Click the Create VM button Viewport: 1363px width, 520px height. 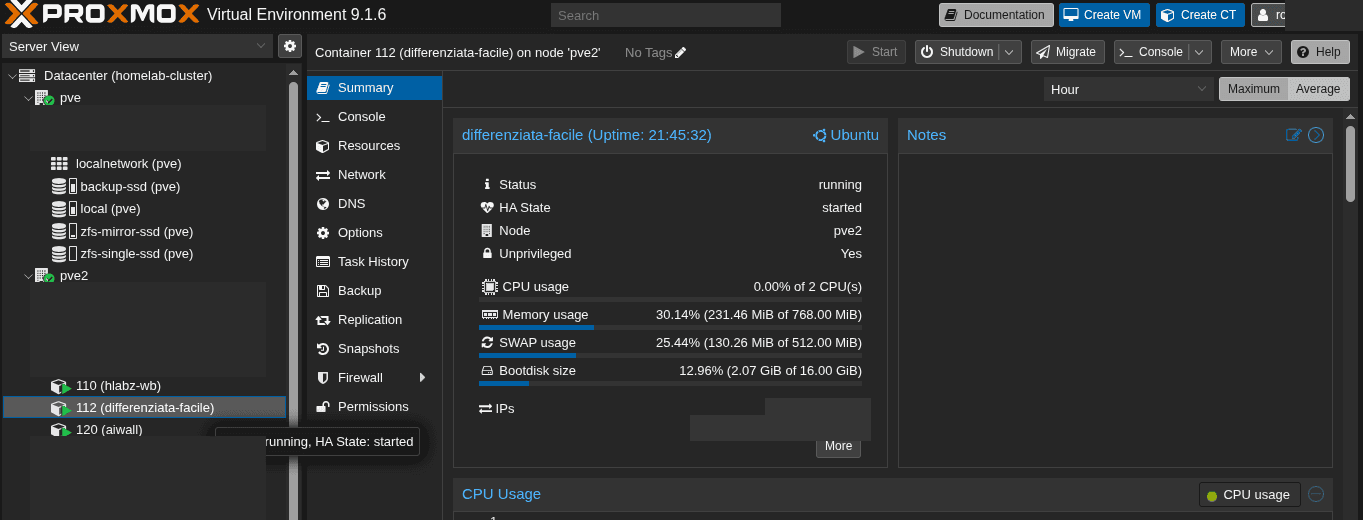(x=1104, y=15)
